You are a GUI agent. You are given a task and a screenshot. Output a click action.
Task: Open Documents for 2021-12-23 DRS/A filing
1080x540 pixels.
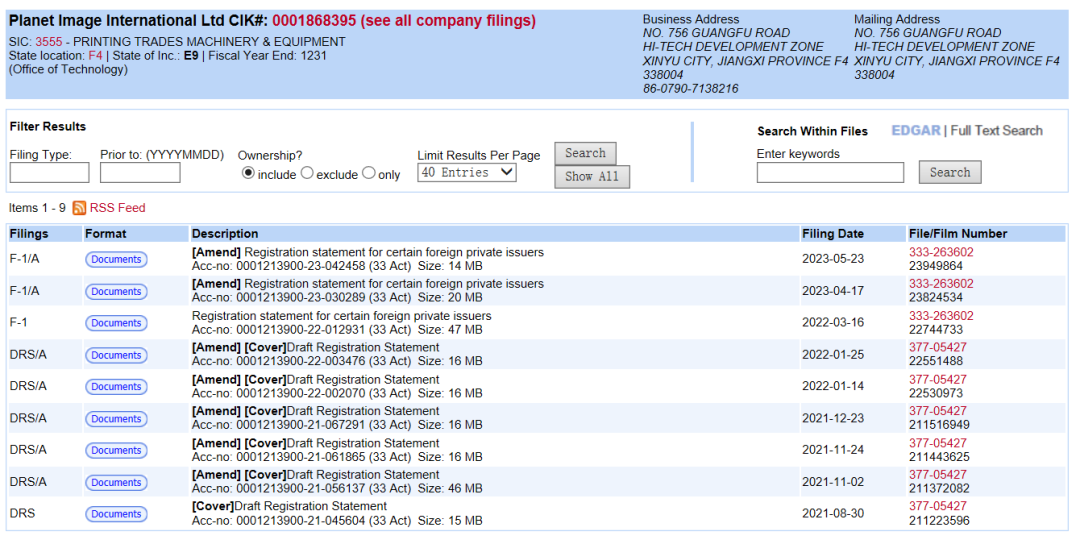tap(116, 419)
